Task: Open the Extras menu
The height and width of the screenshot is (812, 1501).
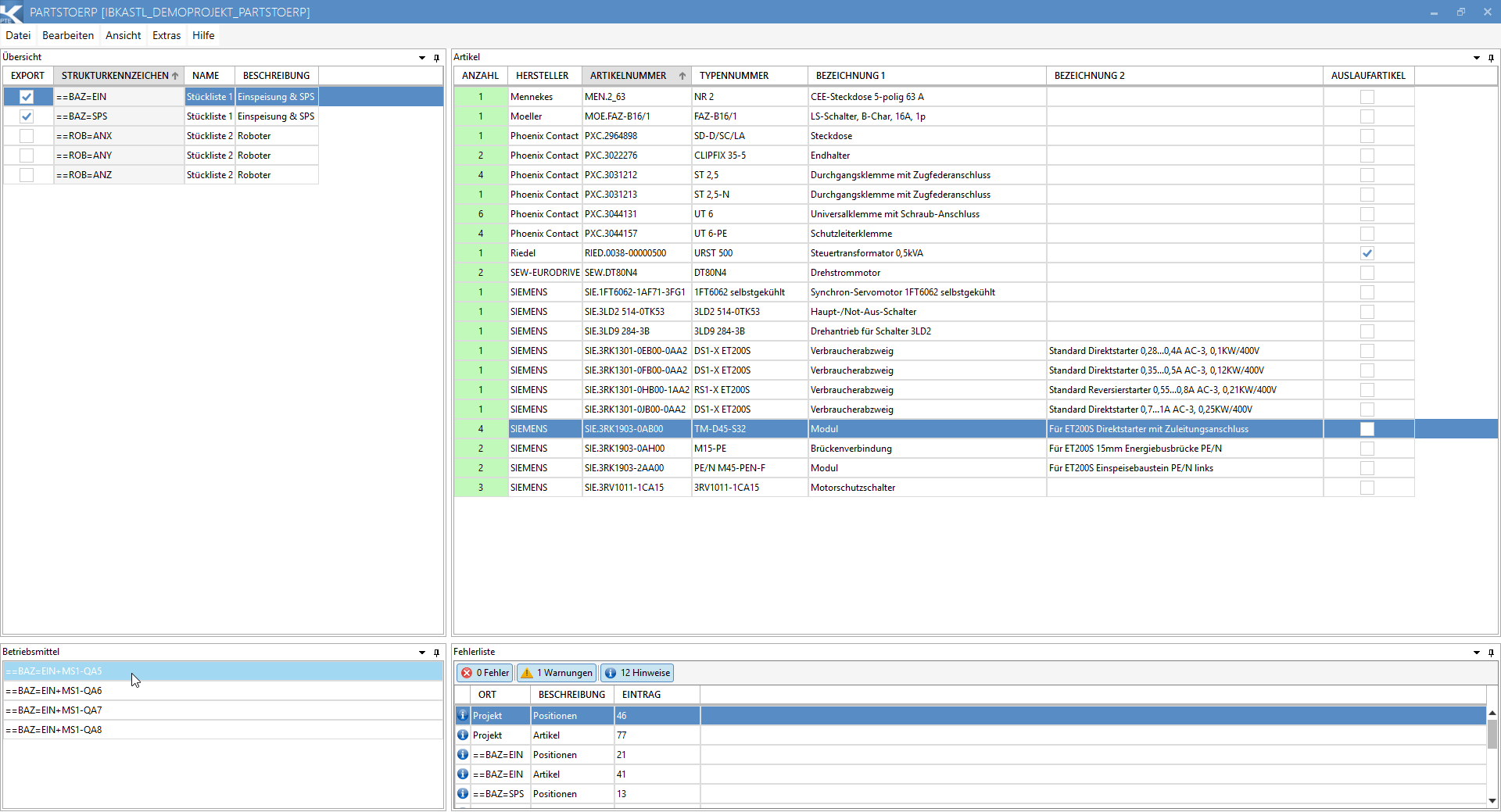Action: (167, 35)
